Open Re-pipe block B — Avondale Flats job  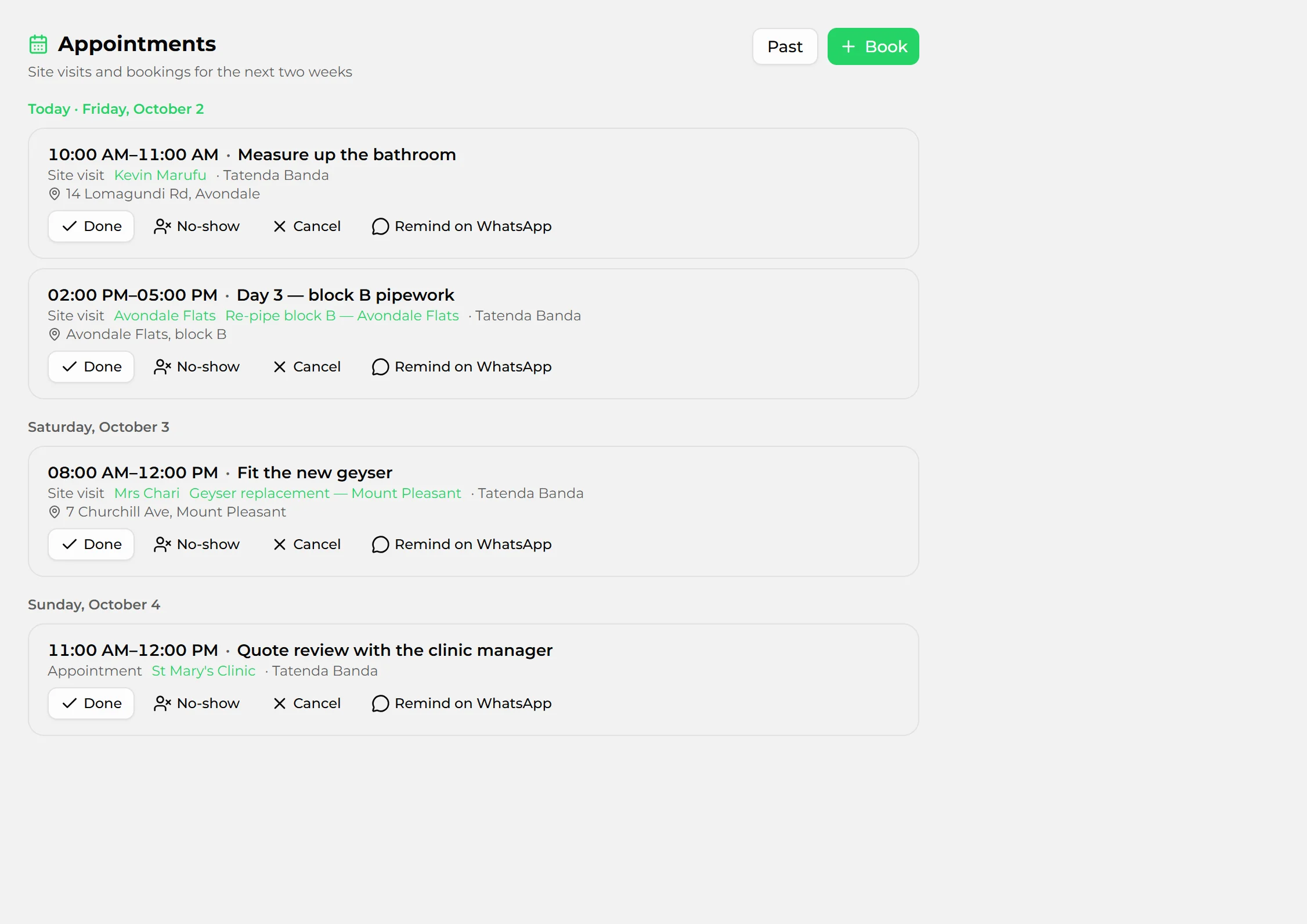coord(342,316)
